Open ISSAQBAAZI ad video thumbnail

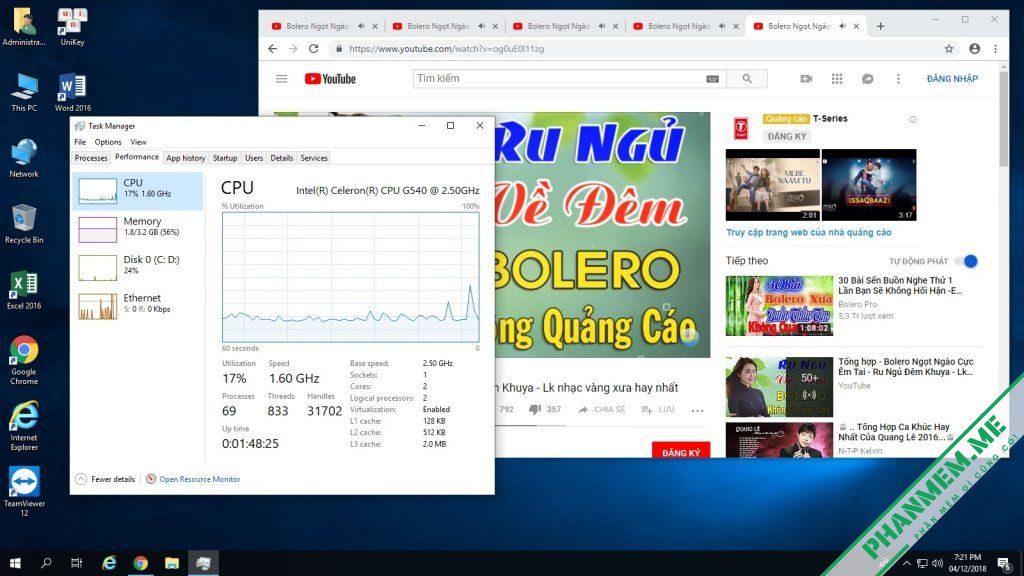point(869,185)
